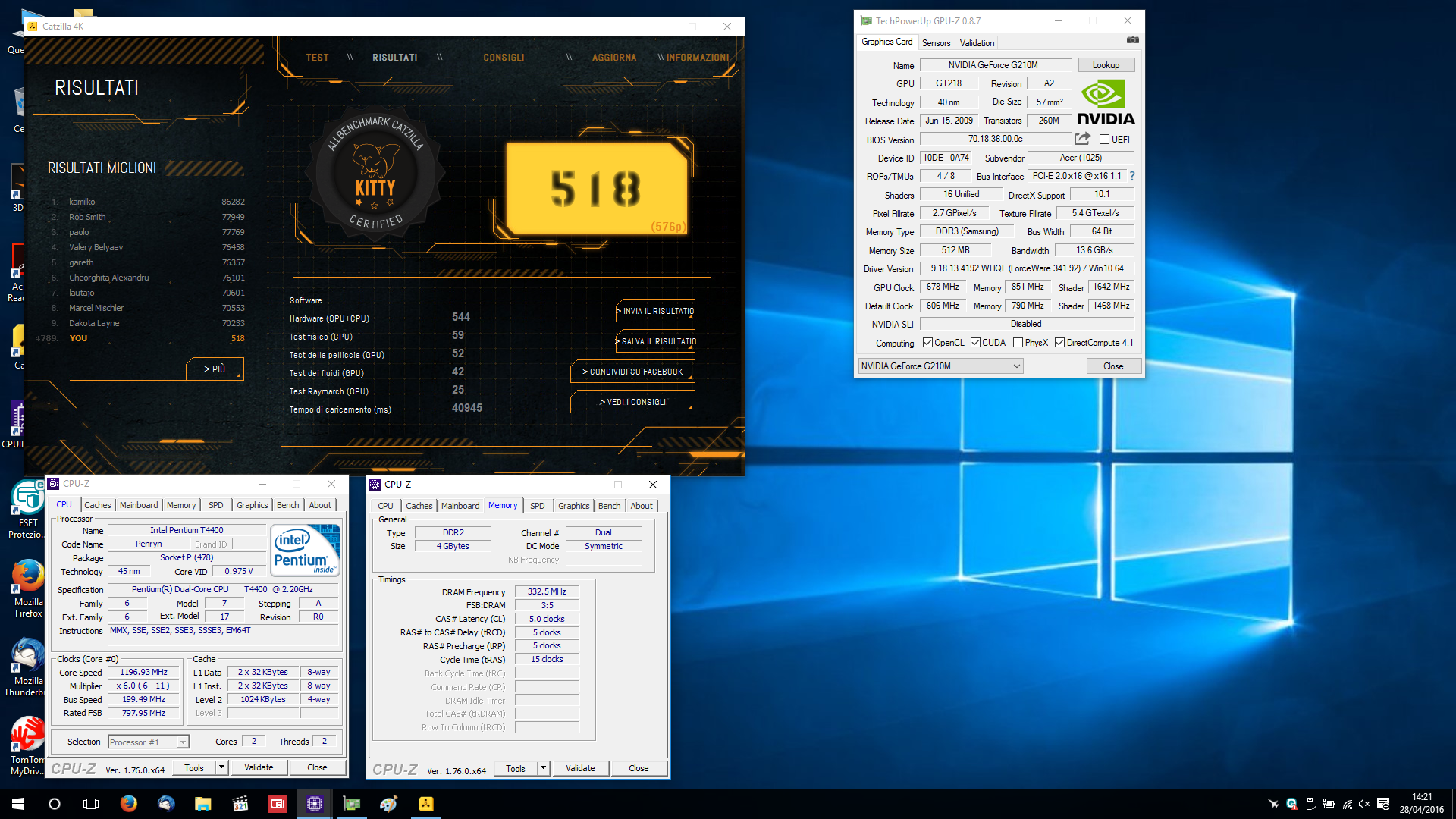The image size is (1456, 819).
Task: Switch to GPU-Z taskbar icon
Action: pos(352,804)
